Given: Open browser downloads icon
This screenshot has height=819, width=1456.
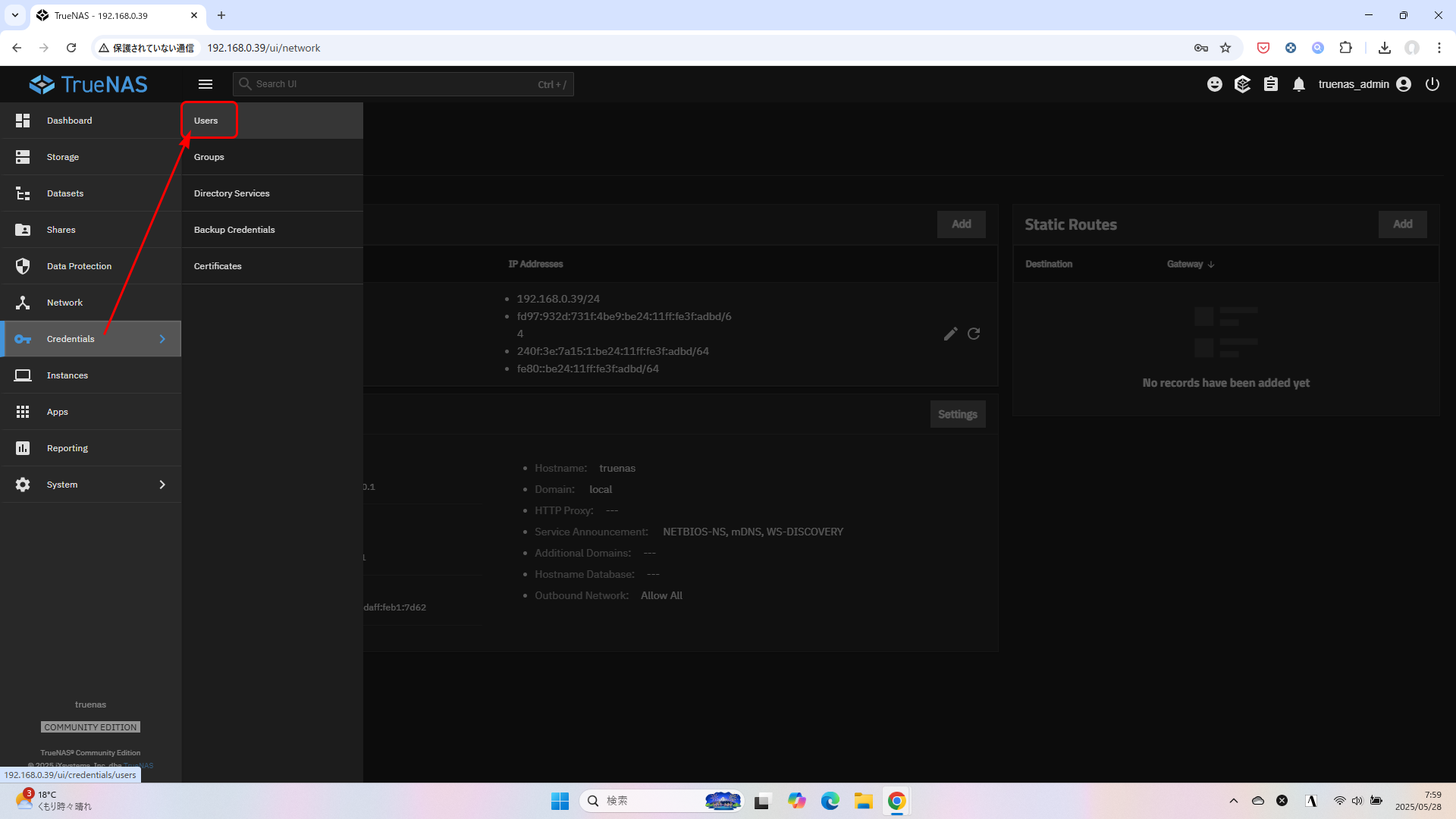Looking at the screenshot, I should 1385,48.
